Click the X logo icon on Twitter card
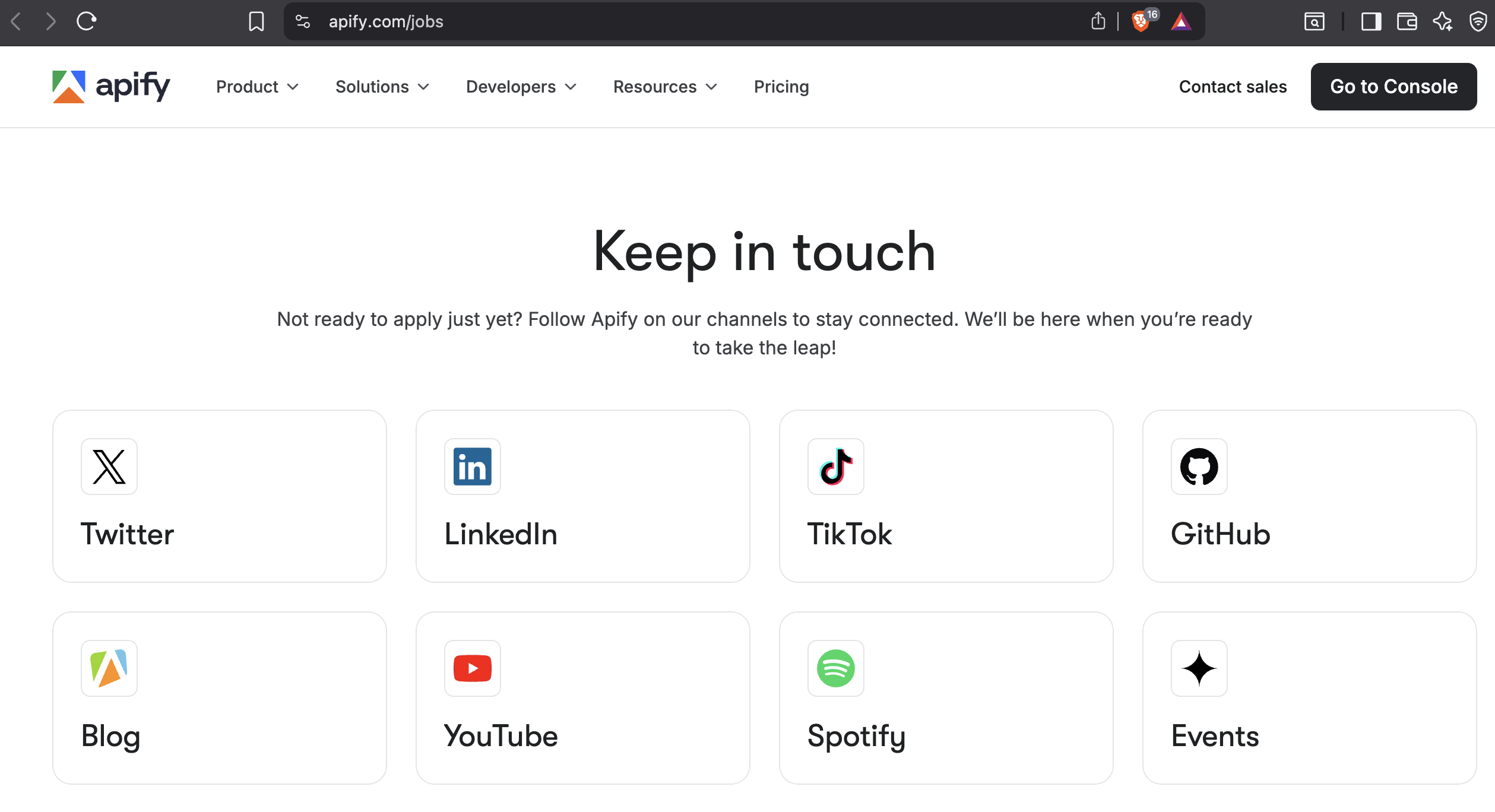 coord(109,467)
